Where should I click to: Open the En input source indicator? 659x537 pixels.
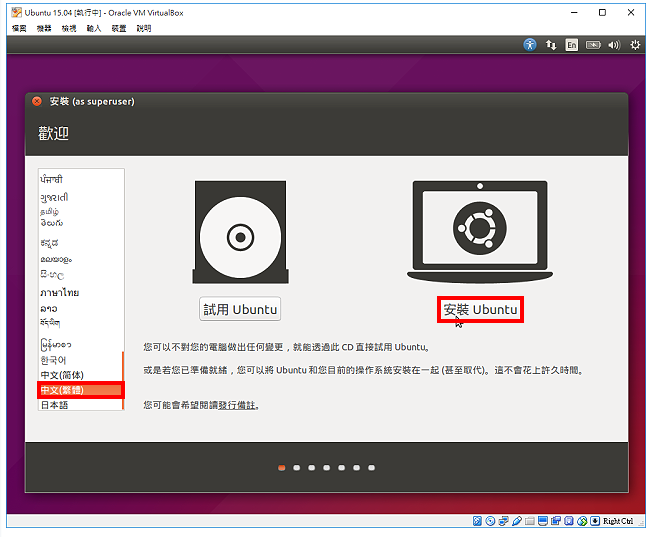[x=572, y=45]
